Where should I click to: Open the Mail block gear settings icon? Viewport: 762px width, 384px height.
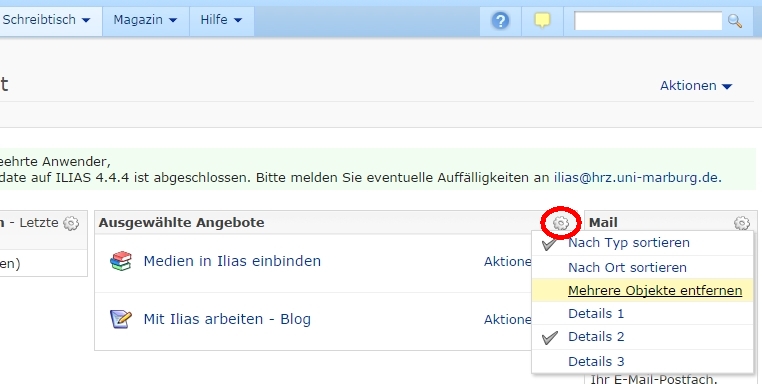coord(742,223)
